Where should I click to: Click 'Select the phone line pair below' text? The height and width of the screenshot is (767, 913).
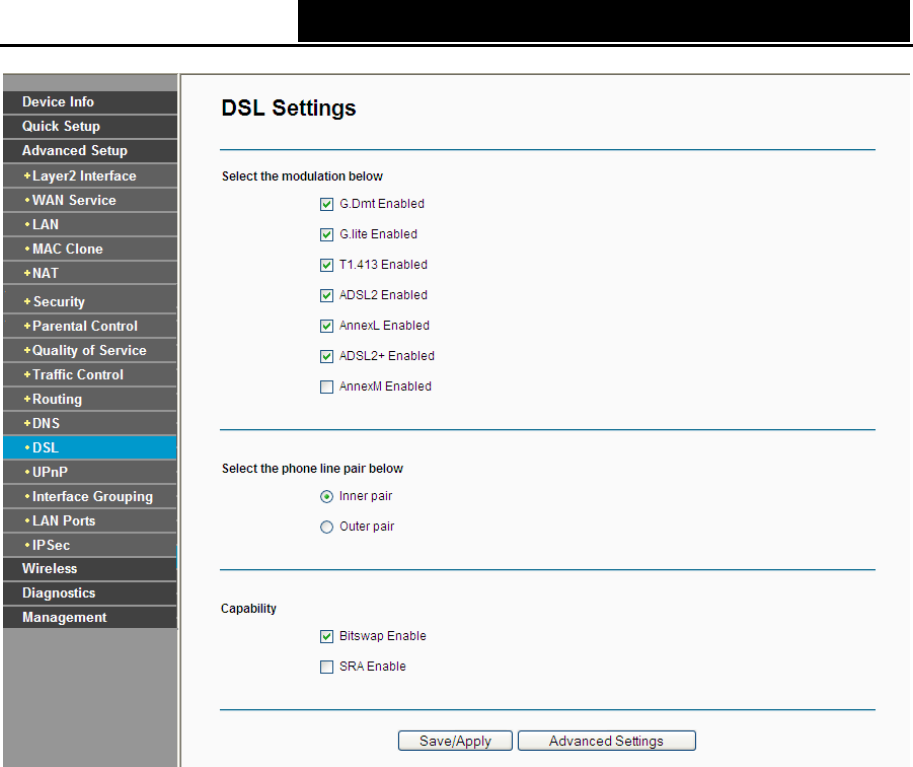pos(312,469)
